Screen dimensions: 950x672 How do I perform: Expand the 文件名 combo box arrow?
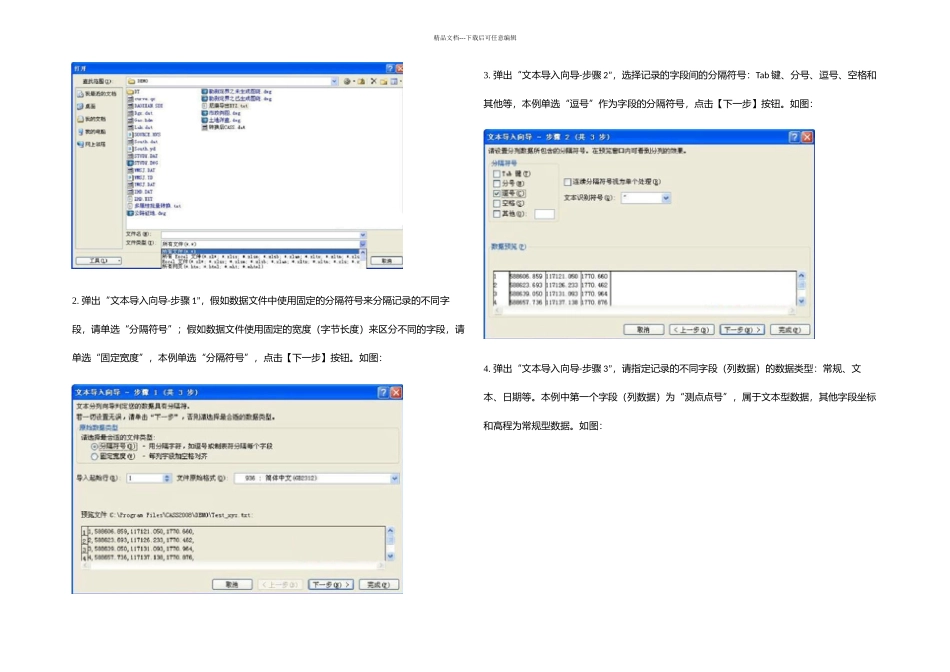(x=363, y=235)
